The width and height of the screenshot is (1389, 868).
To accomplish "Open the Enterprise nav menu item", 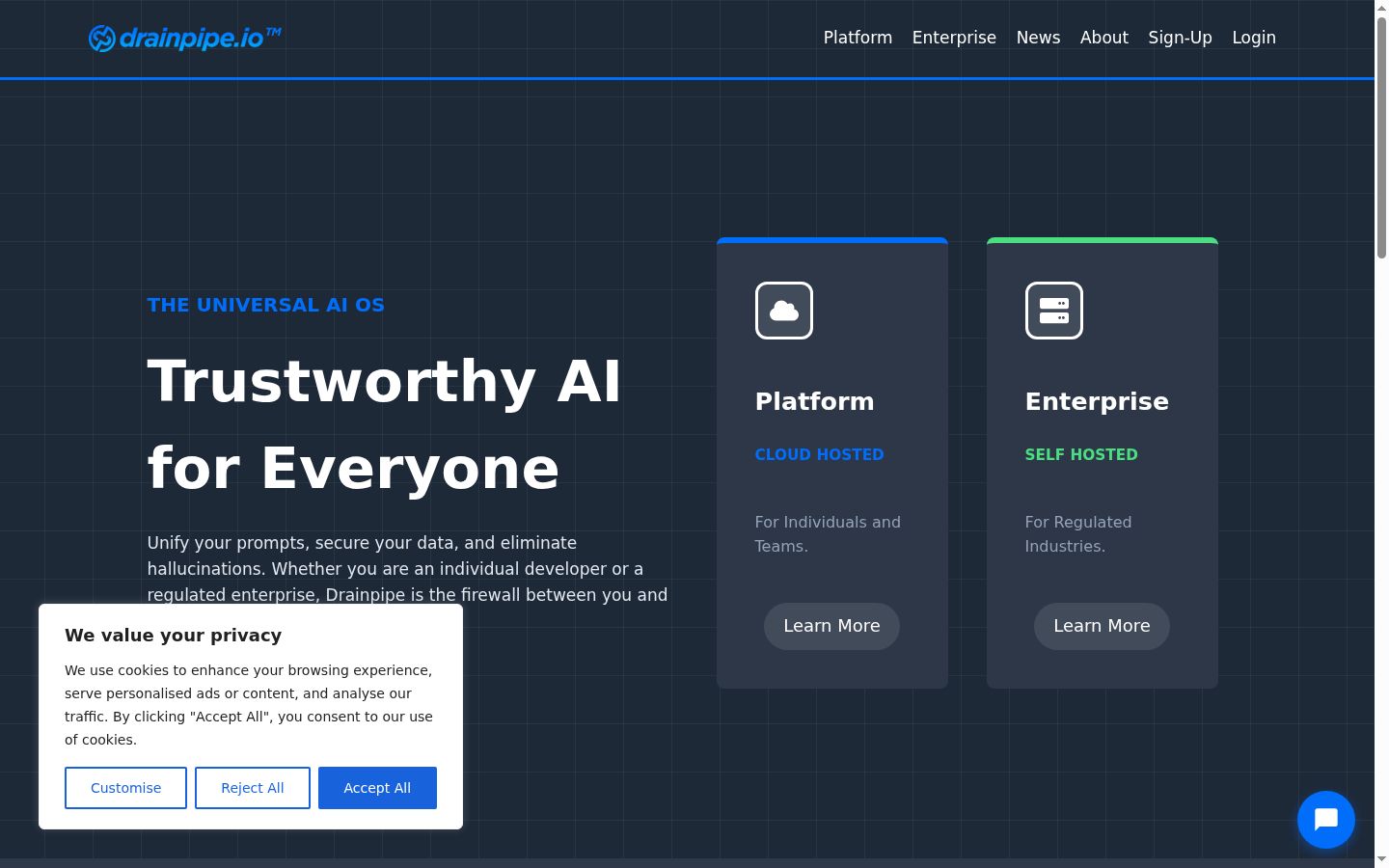I will (954, 38).
